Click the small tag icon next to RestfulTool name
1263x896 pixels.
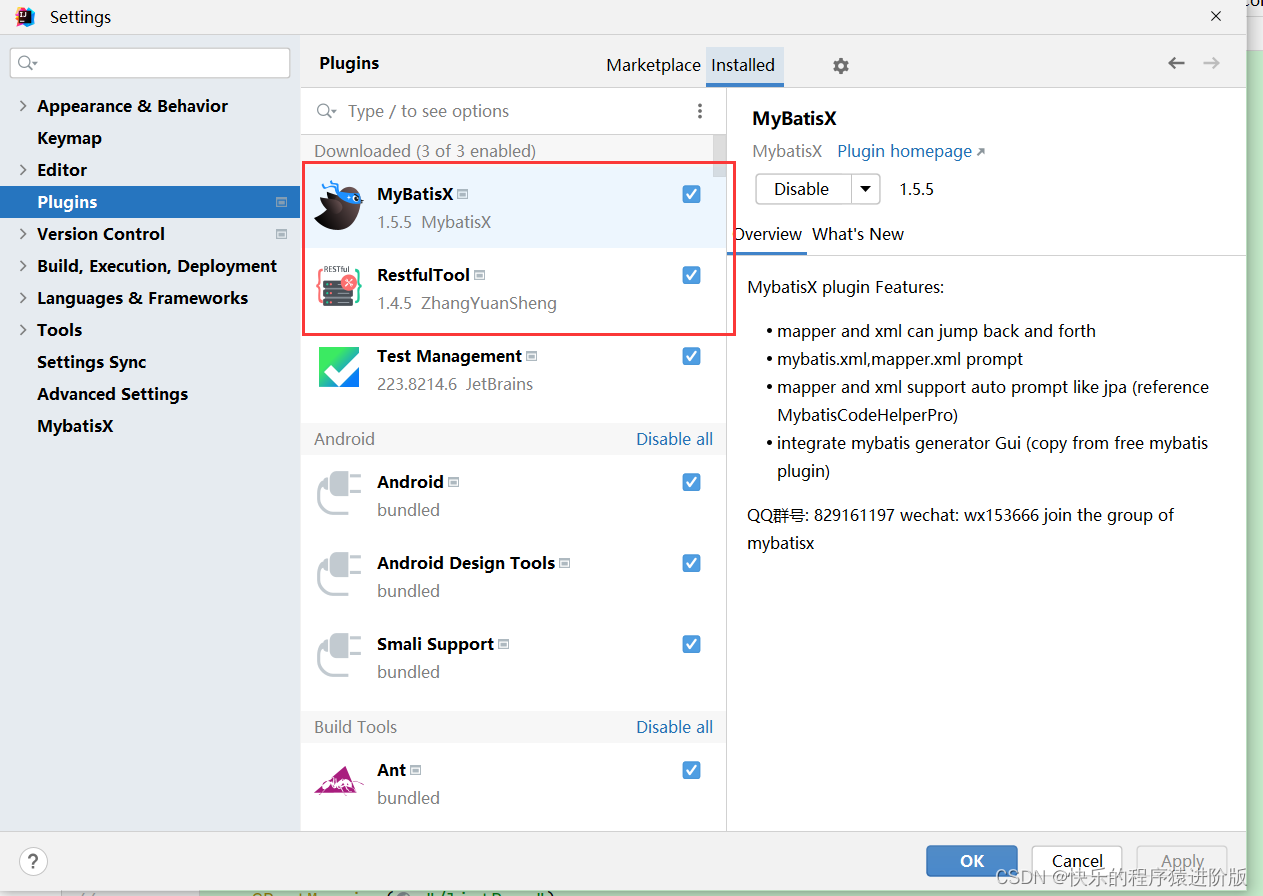click(x=480, y=275)
